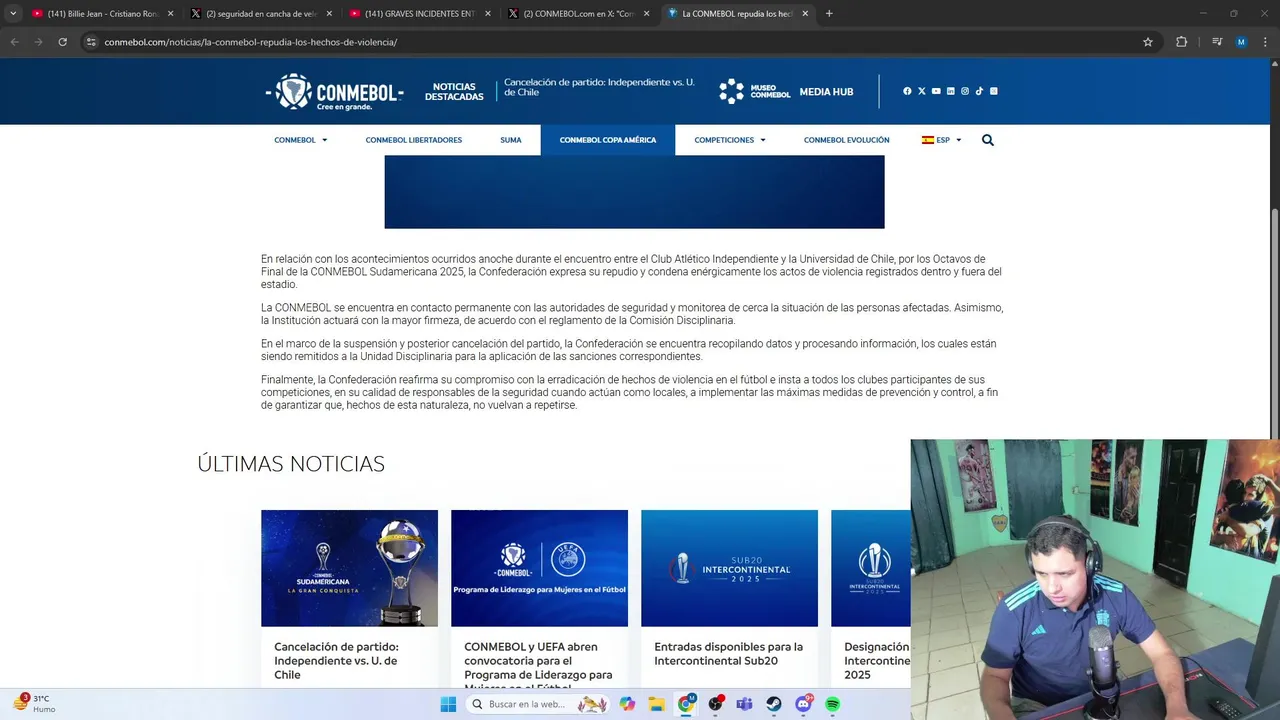
Task: Reload the page with browser refresh button
Action: coord(62,42)
